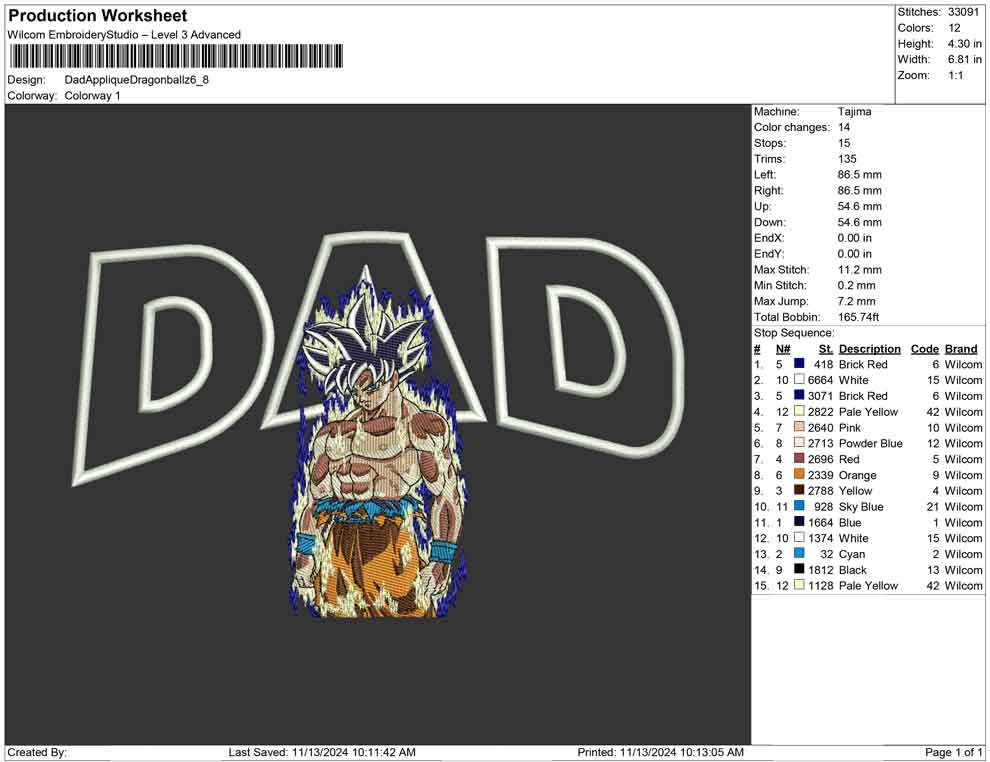Click the Goku embroidery figure in the preview
990x762 pixels.
379,442
